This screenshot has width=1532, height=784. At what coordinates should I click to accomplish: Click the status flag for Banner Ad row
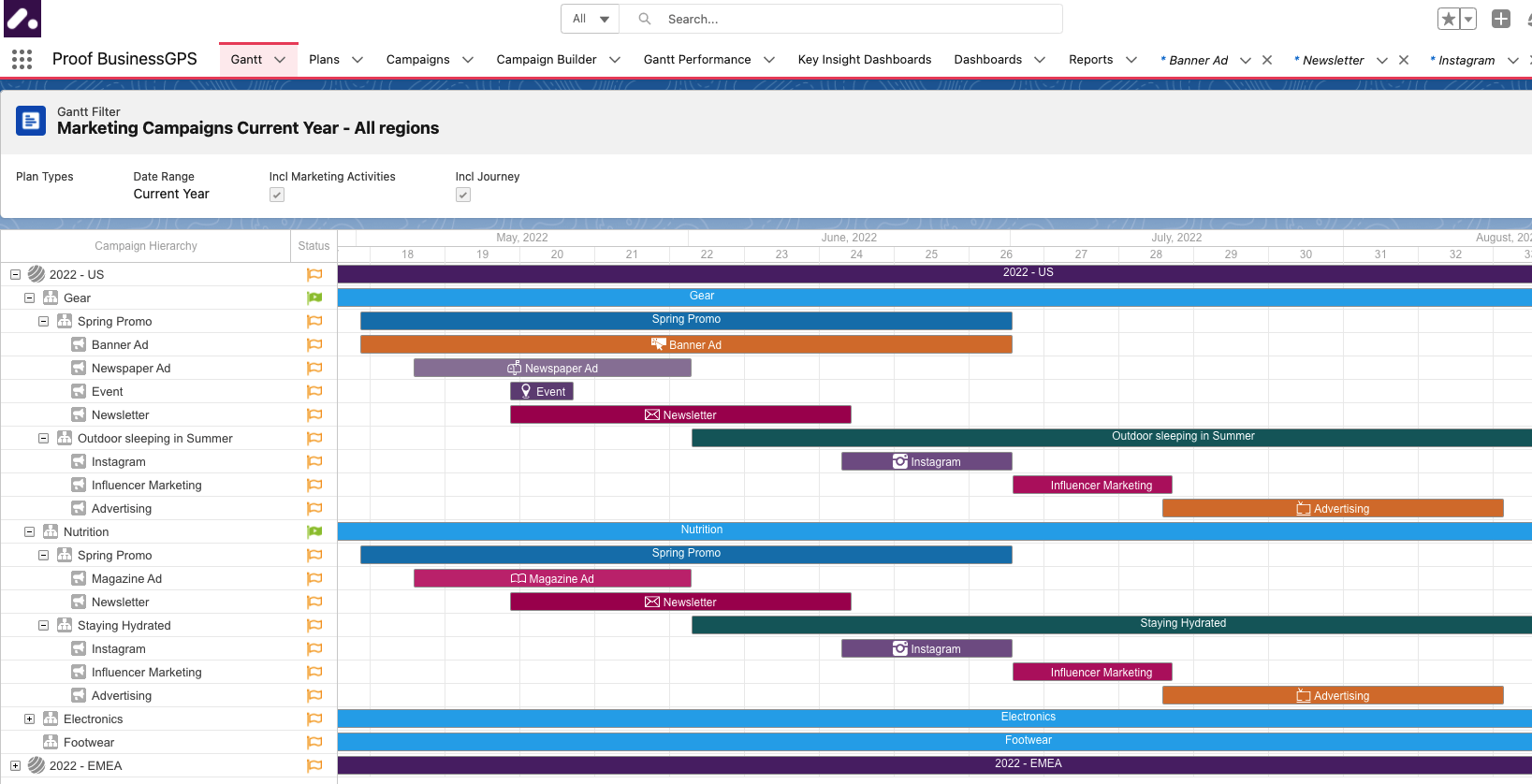coord(314,344)
